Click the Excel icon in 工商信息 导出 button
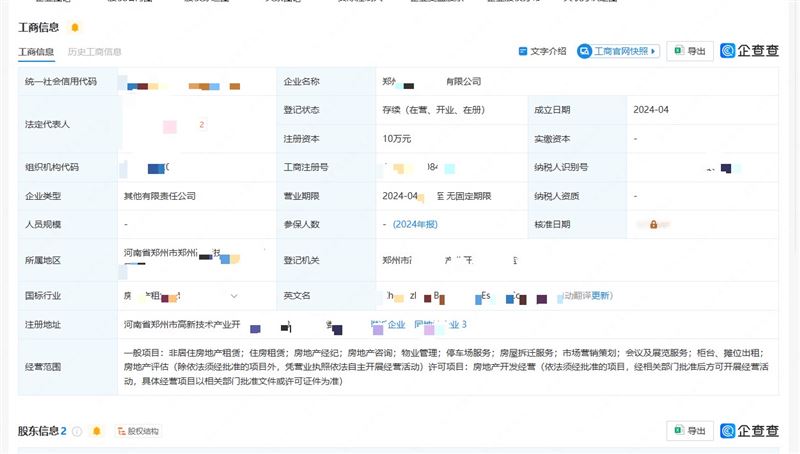 click(x=679, y=51)
